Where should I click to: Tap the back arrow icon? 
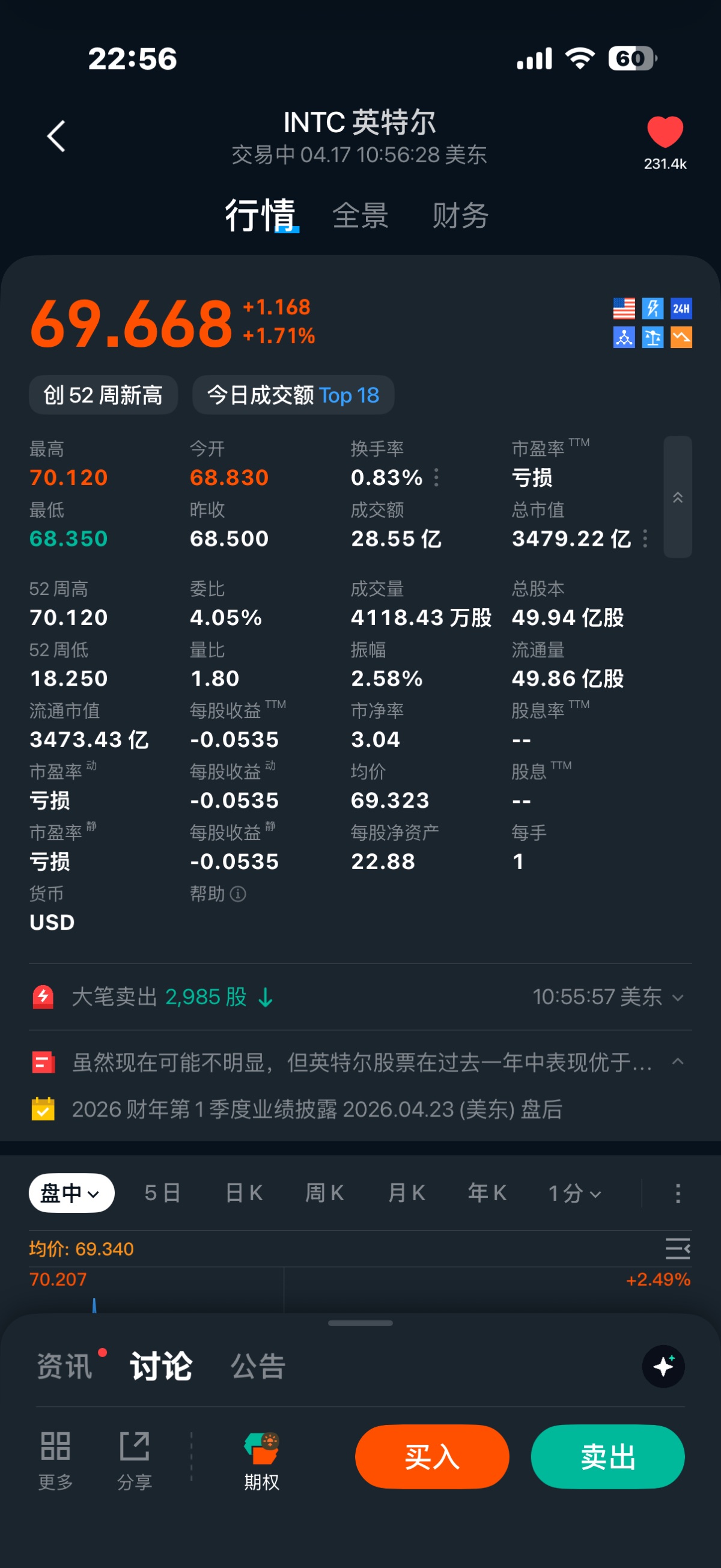[x=56, y=136]
